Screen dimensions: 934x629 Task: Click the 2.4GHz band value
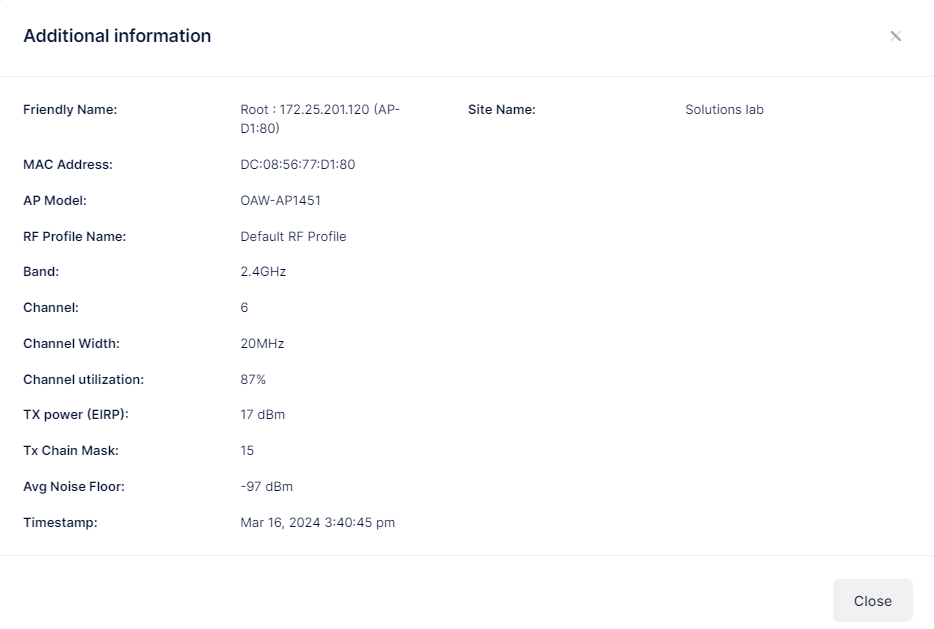263,272
